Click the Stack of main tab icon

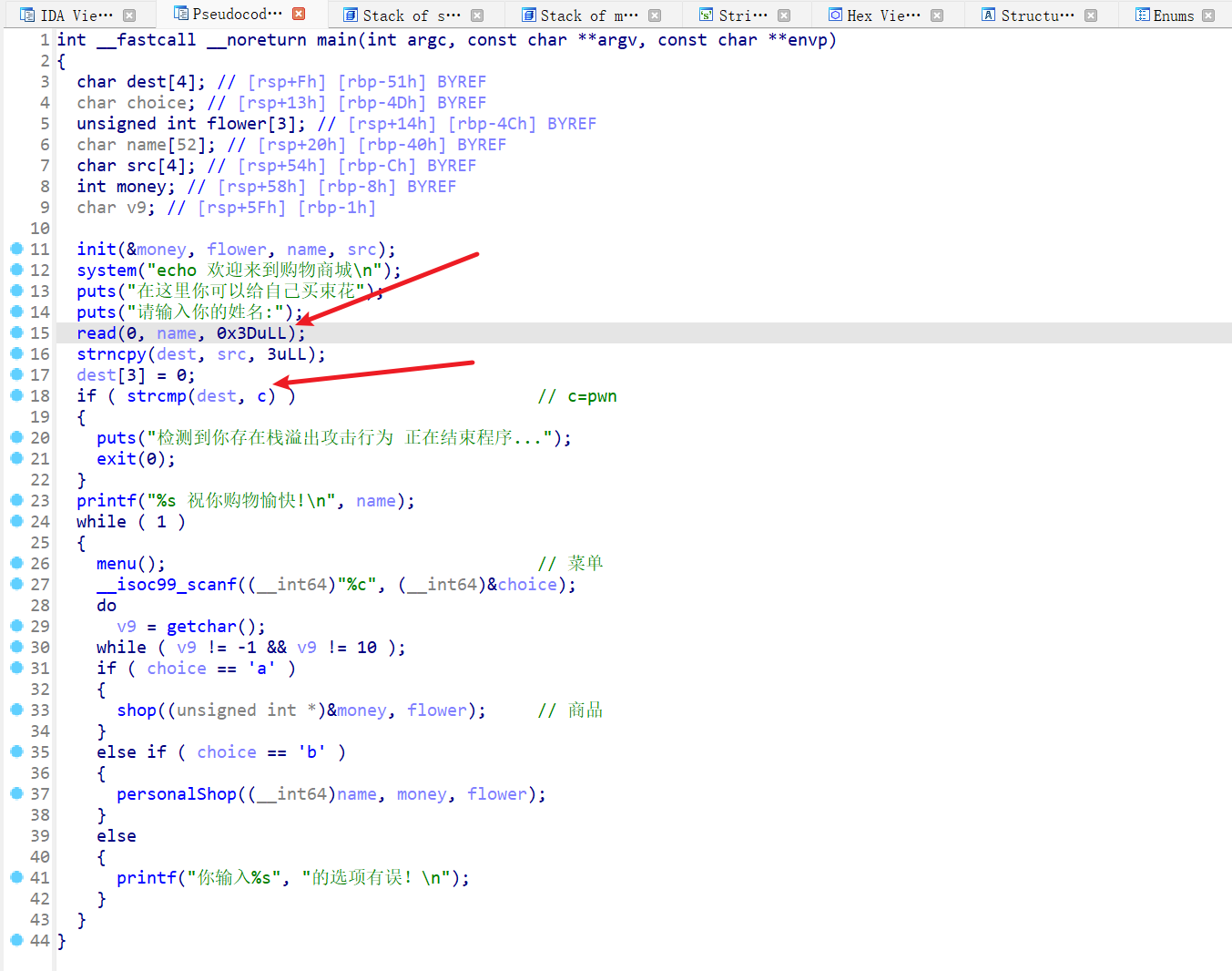click(x=528, y=15)
